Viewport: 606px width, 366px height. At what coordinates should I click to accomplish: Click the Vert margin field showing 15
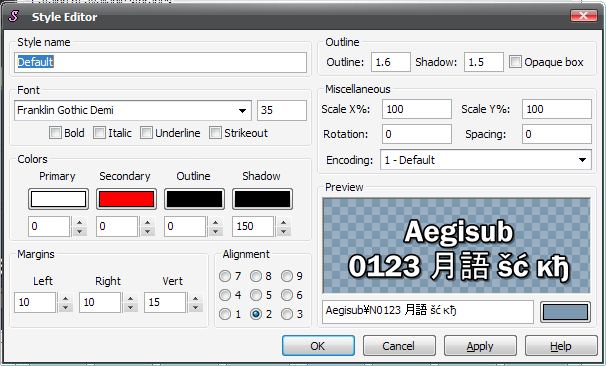[165, 303]
